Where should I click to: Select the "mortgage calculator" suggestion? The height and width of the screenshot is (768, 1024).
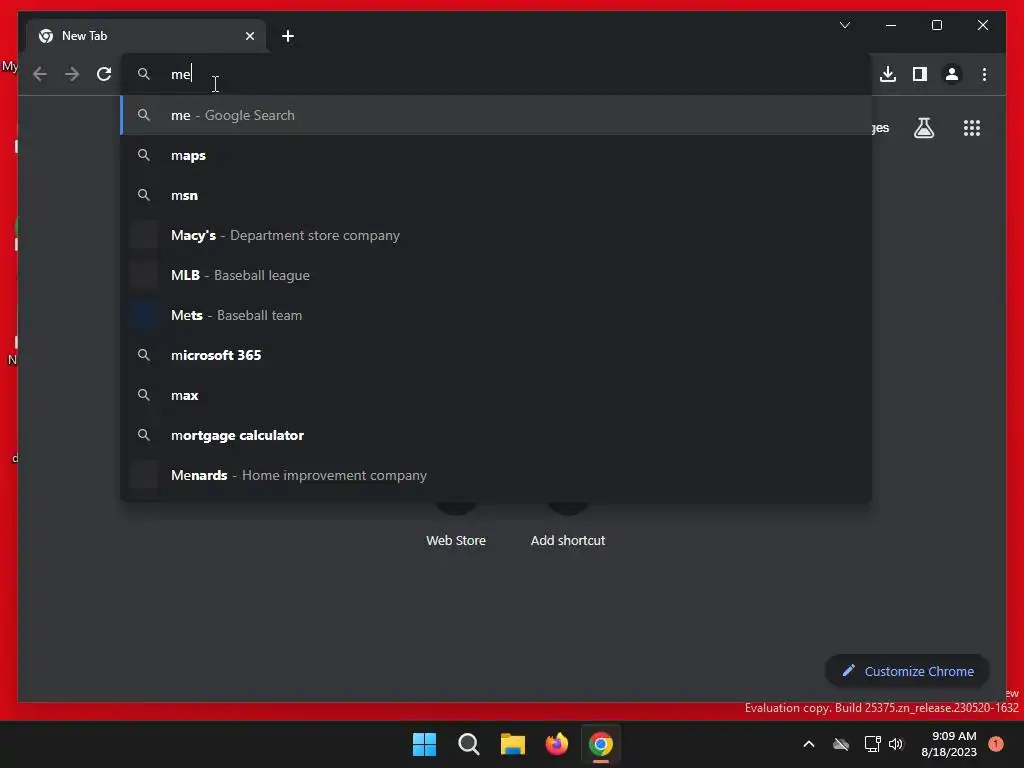click(x=496, y=435)
